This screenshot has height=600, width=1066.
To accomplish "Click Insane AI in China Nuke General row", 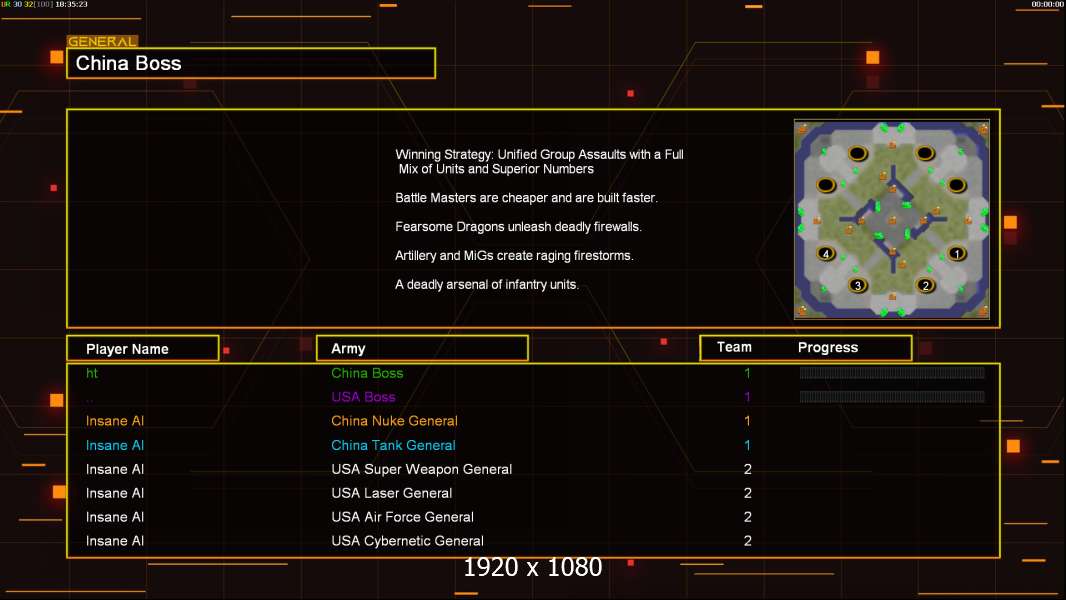I will click(115, 421).
